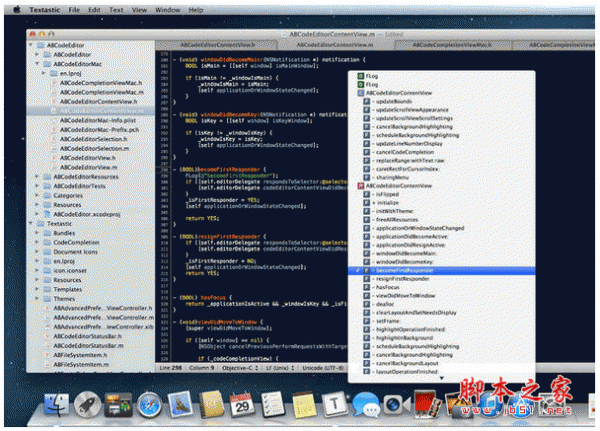Open the File menu
Viewport: 600px width, 431px height.
74,10
